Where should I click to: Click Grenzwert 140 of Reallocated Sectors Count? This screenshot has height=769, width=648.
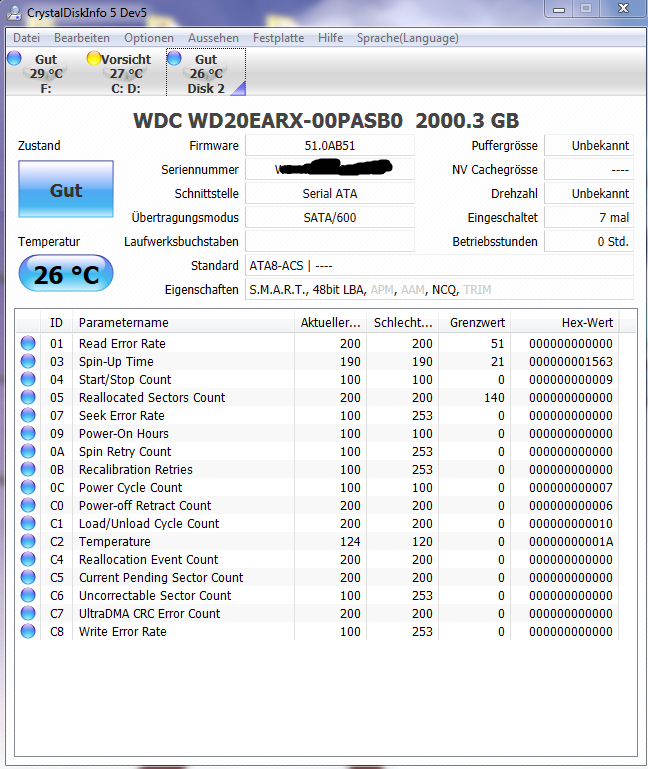[x=494, y=397]
